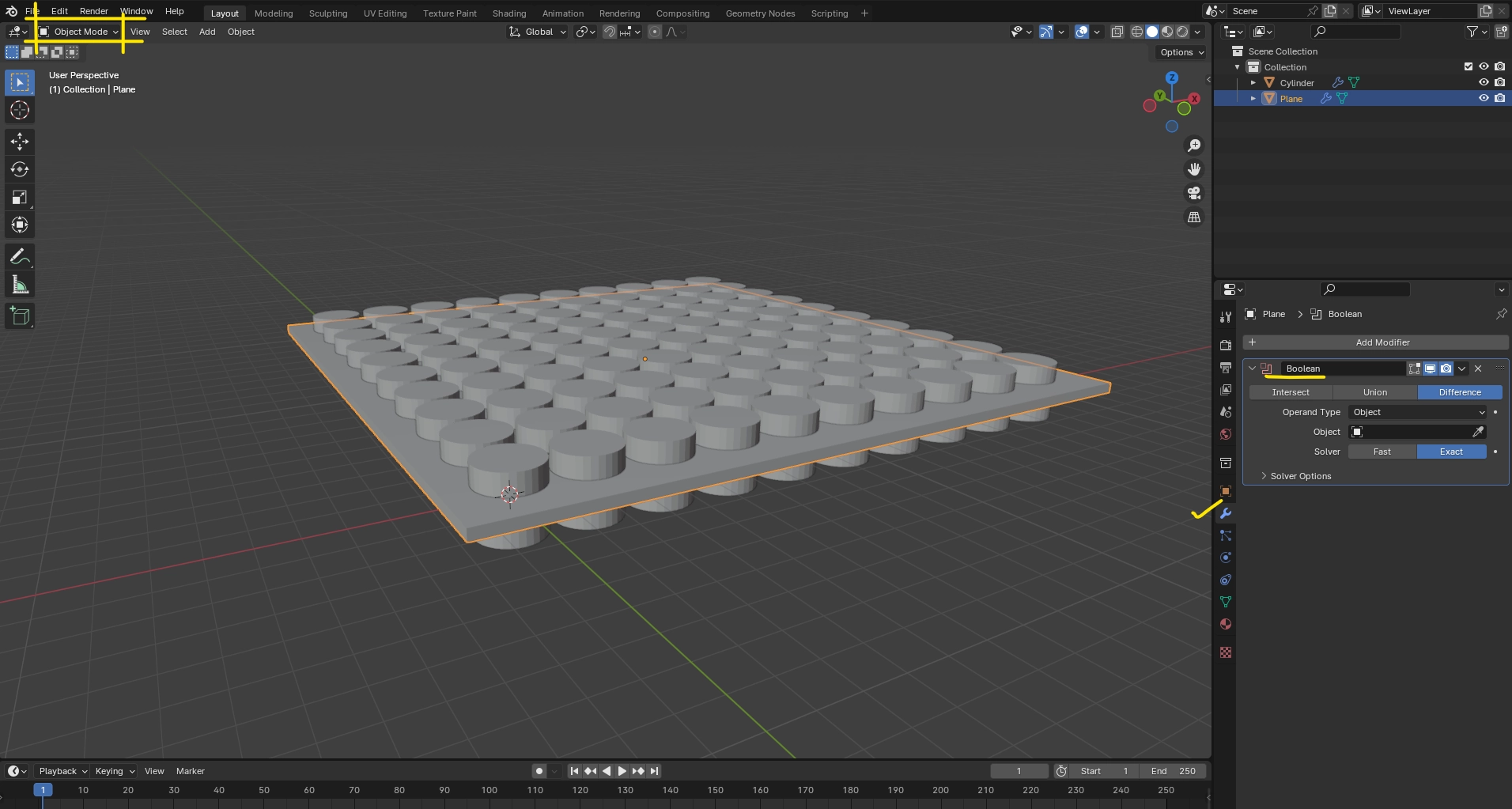This screenshot has width=1512, height=809.
Task: Open the Render menu in the top bar
Action: point(94,11)
